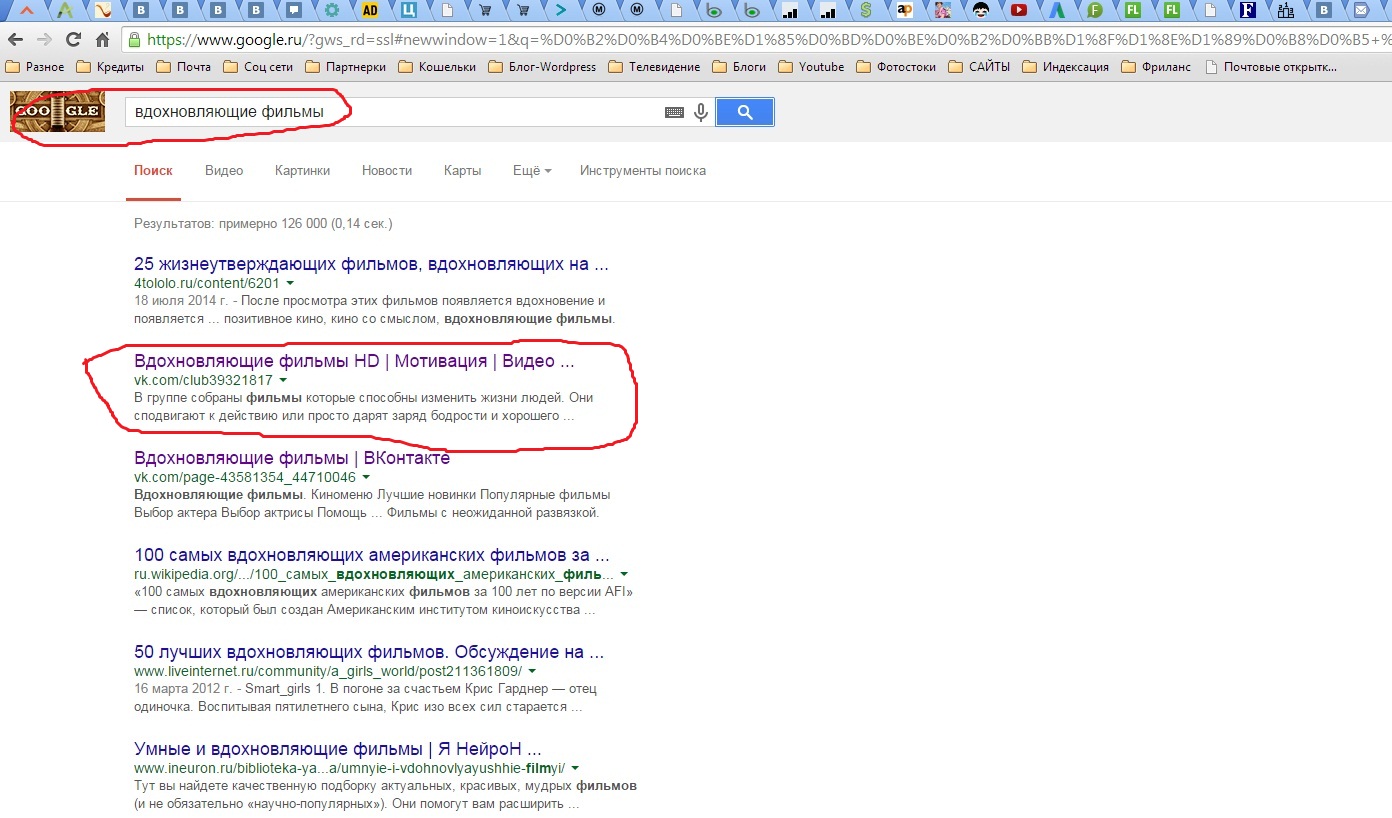Expand dropdown arrow next to liveinternet.ru URL
The image size is (1392, 818).
click(x=532, y=671)
